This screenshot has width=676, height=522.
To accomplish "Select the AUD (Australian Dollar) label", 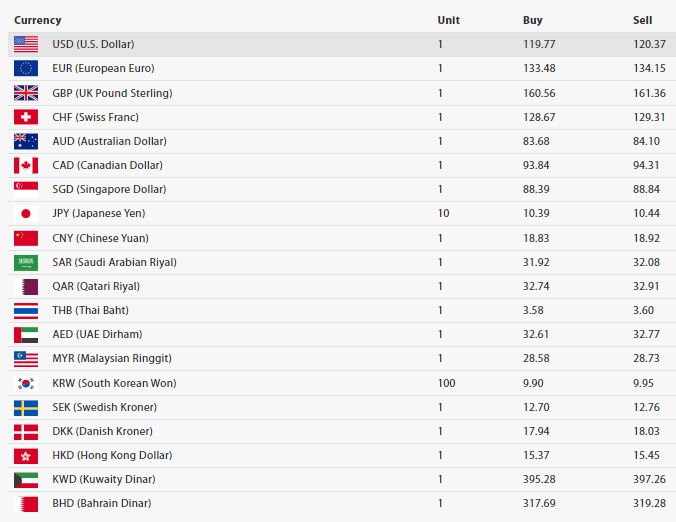I will pyautogui.click(x=110, y=141).
